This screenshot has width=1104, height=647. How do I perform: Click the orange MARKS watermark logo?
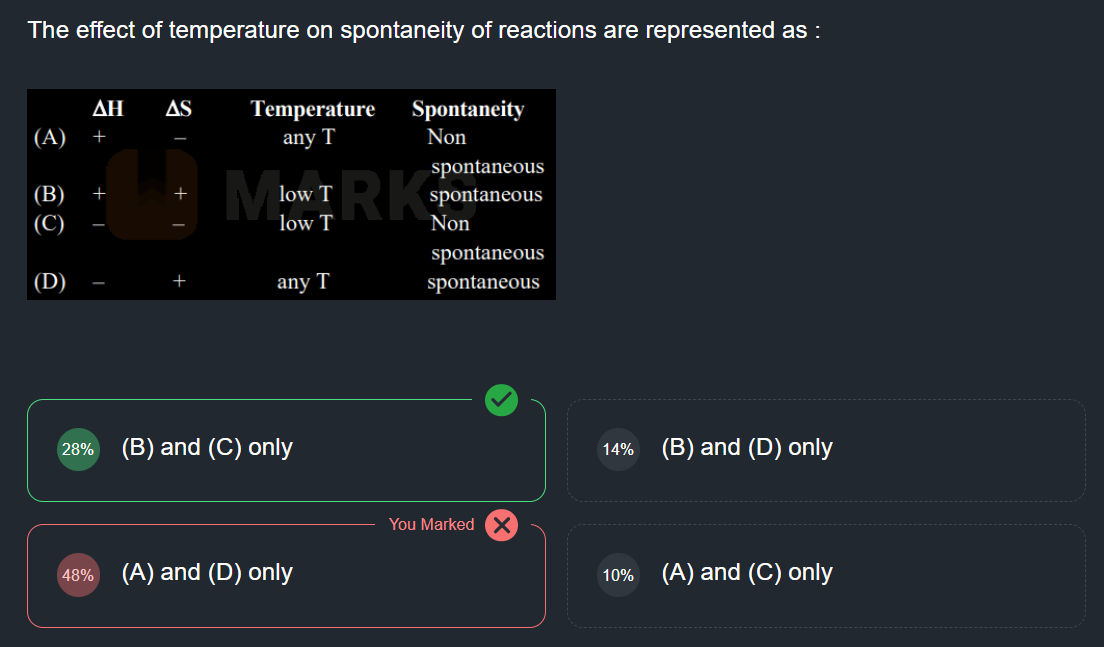point(151,194)
